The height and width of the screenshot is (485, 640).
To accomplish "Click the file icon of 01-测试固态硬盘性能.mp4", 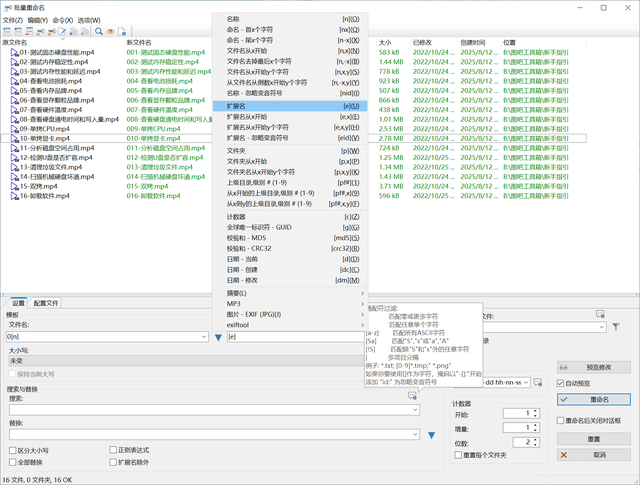I will 14,52.
